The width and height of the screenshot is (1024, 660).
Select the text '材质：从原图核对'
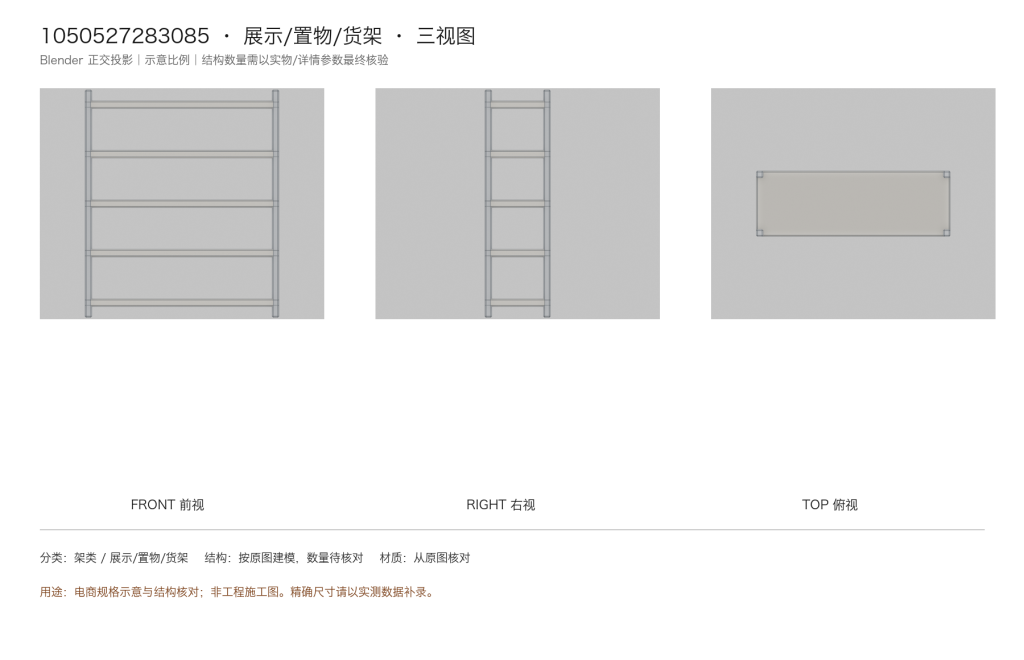point(424,558)
